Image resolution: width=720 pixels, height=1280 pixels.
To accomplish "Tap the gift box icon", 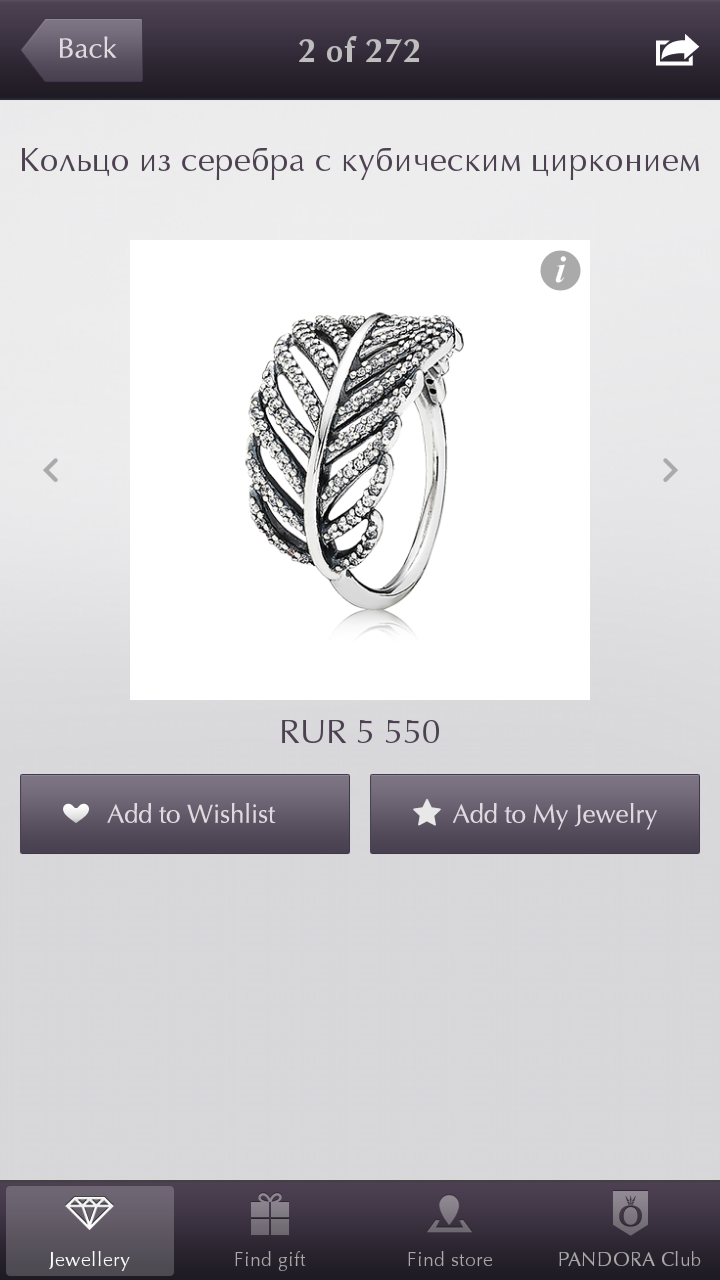I will [270, 1214].
